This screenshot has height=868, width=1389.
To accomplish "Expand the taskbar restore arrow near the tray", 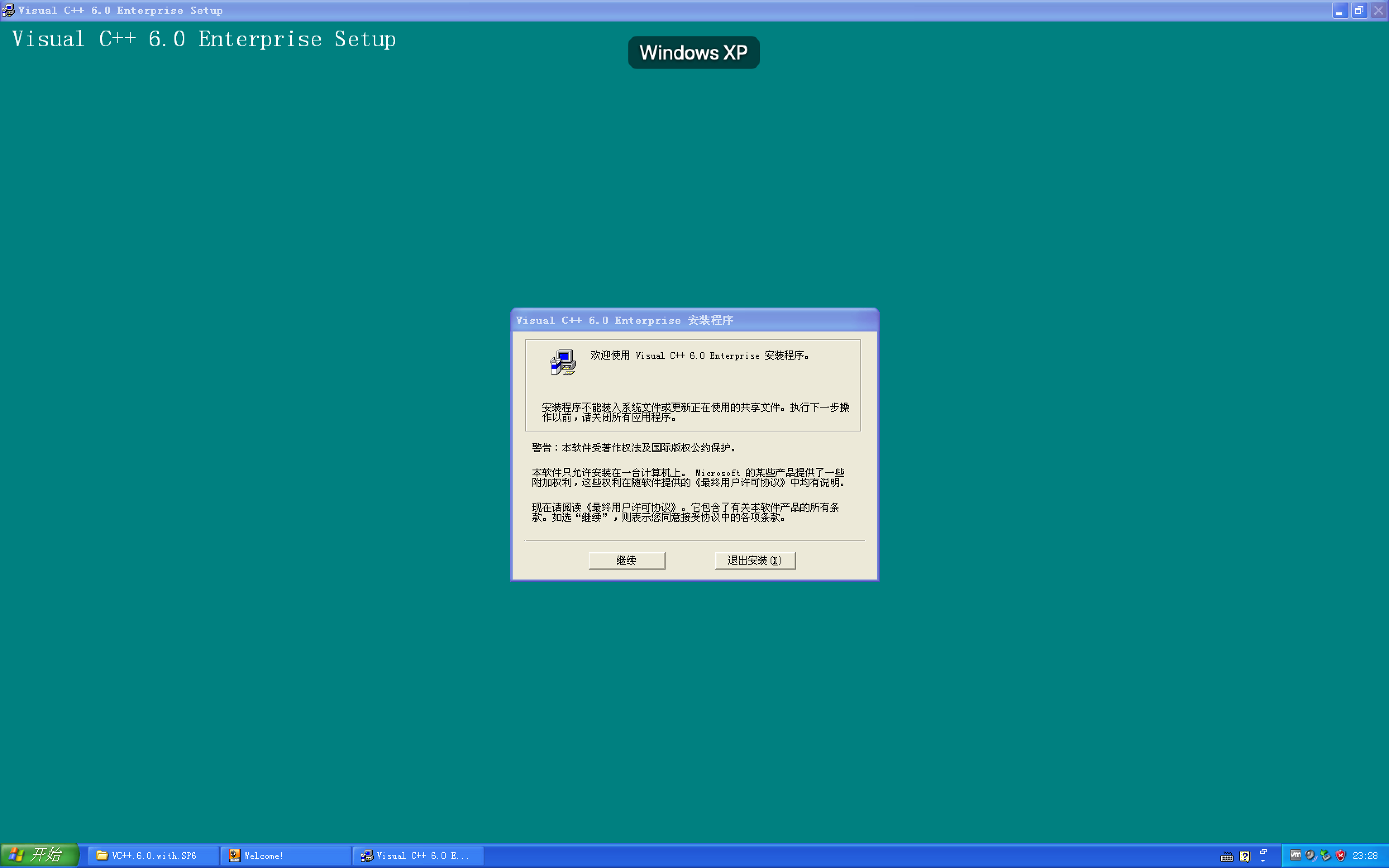I will coord(1263,861).
